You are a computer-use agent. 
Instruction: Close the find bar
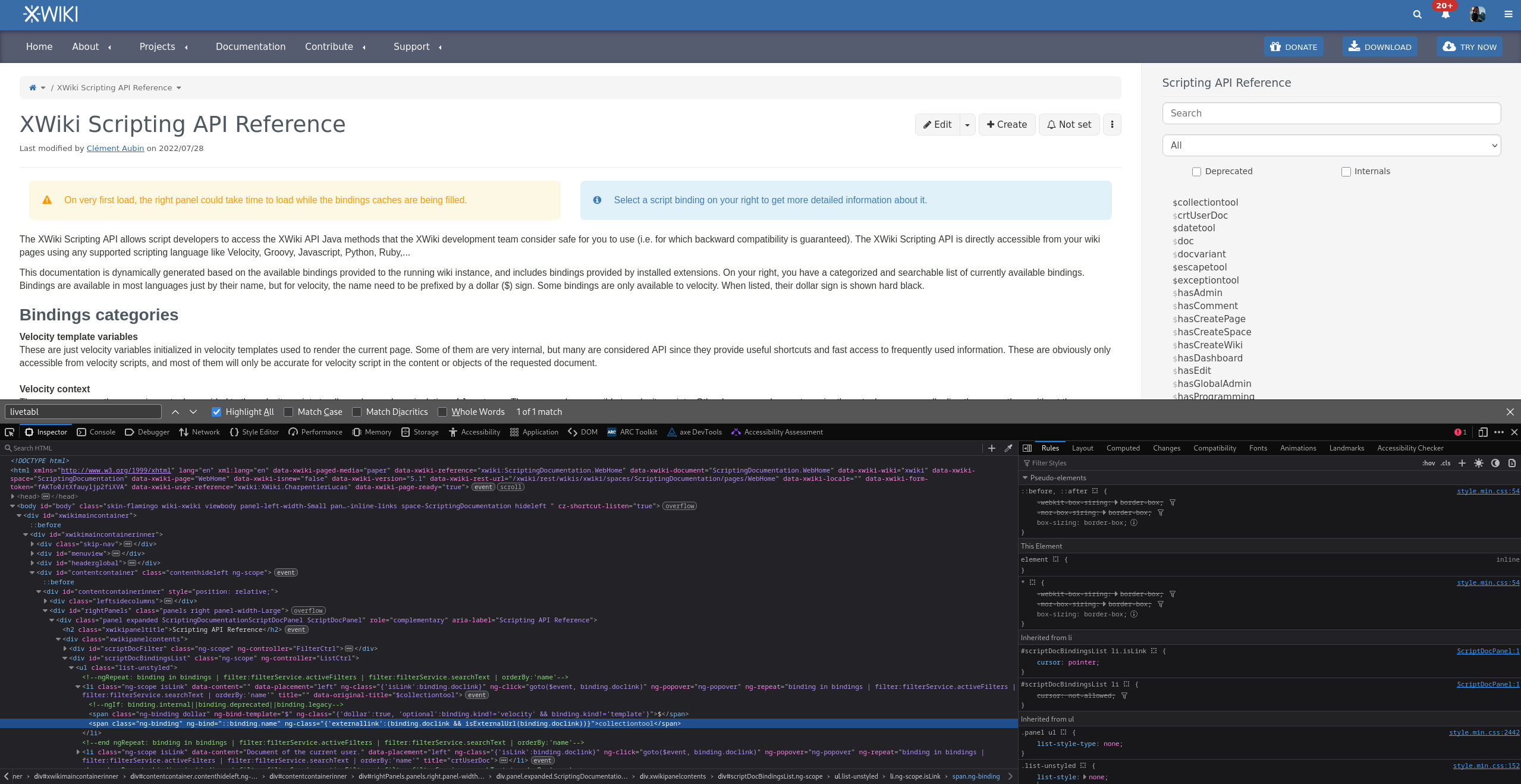tap(1510, 412)
